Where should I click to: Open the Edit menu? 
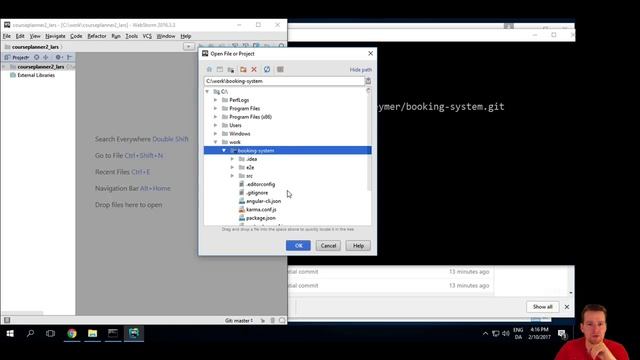click(x=20, y=36)
